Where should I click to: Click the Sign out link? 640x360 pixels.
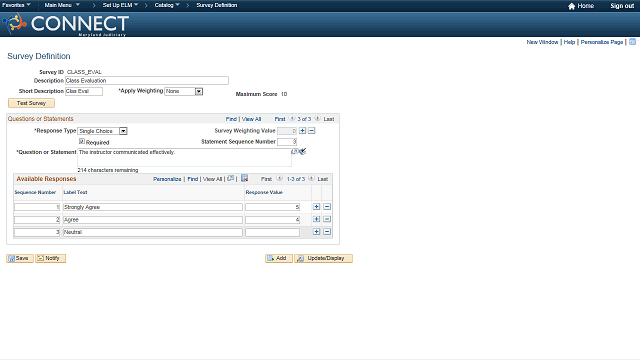point(622,6)
